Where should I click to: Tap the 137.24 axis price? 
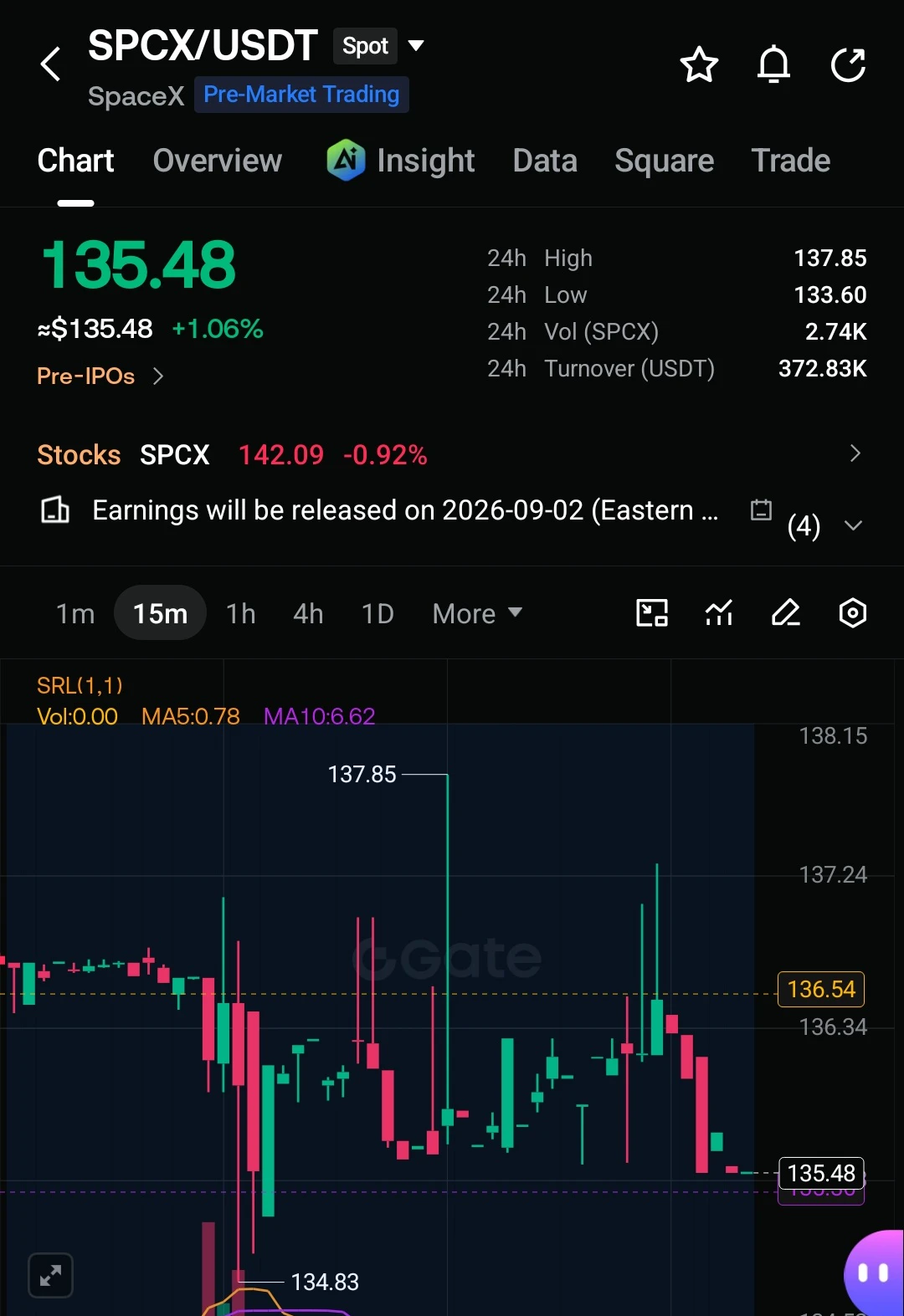point(833,875)
